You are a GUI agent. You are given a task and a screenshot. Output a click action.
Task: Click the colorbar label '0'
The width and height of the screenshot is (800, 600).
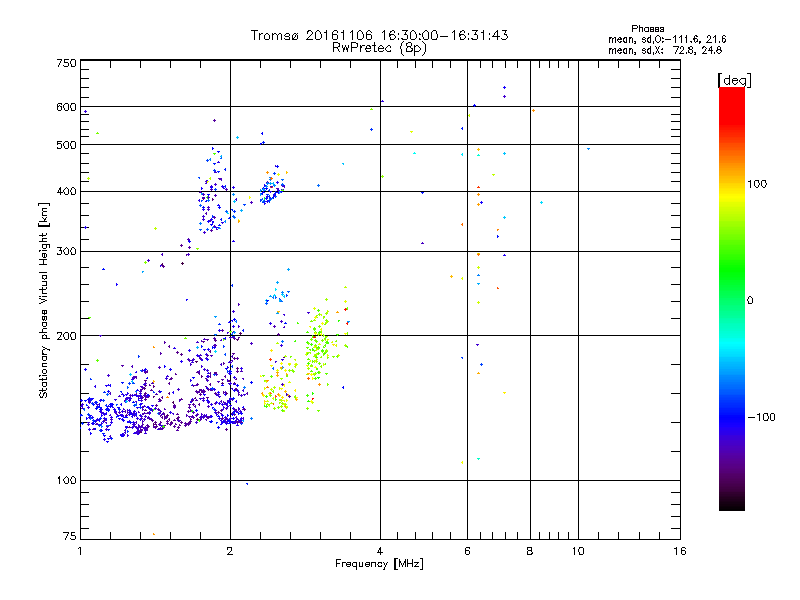click(x=750, y=301)
